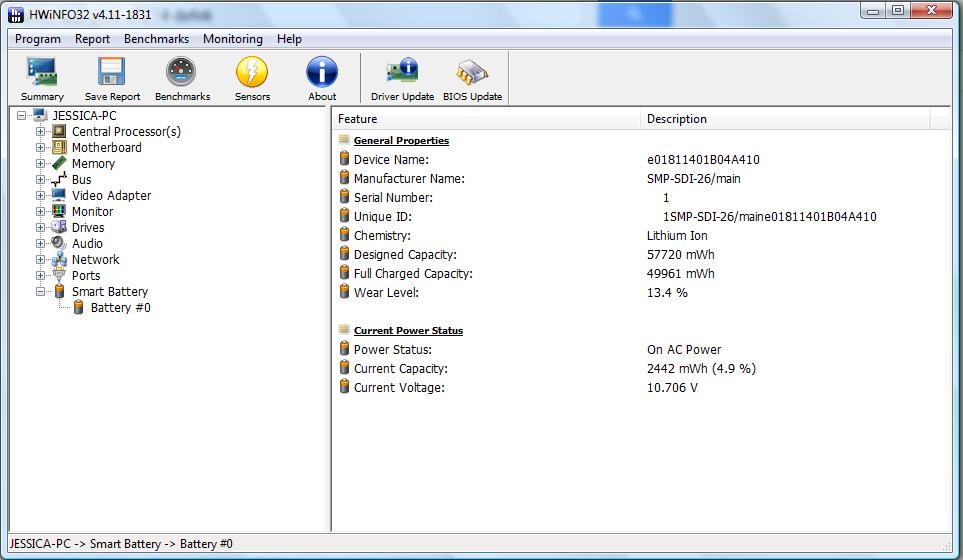Open Driver Update from toolbar

click(x=402, y=79)
